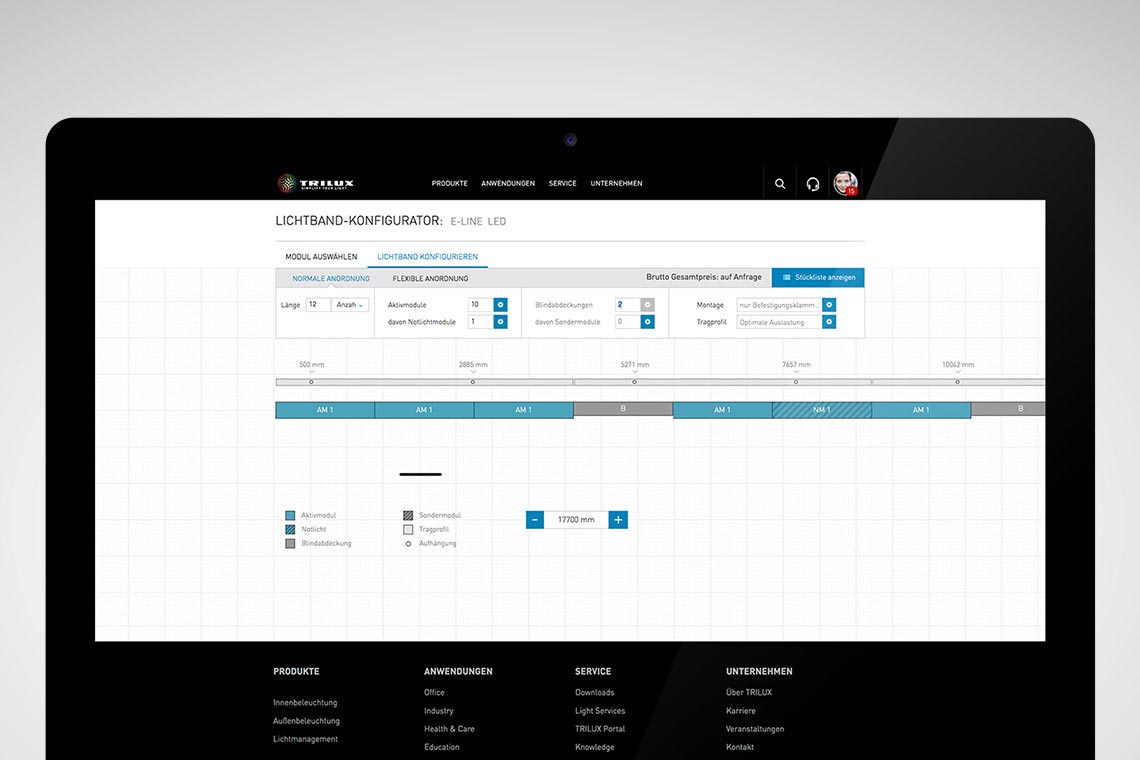Click the suspension point at 500 mm

tap(311, 382)
